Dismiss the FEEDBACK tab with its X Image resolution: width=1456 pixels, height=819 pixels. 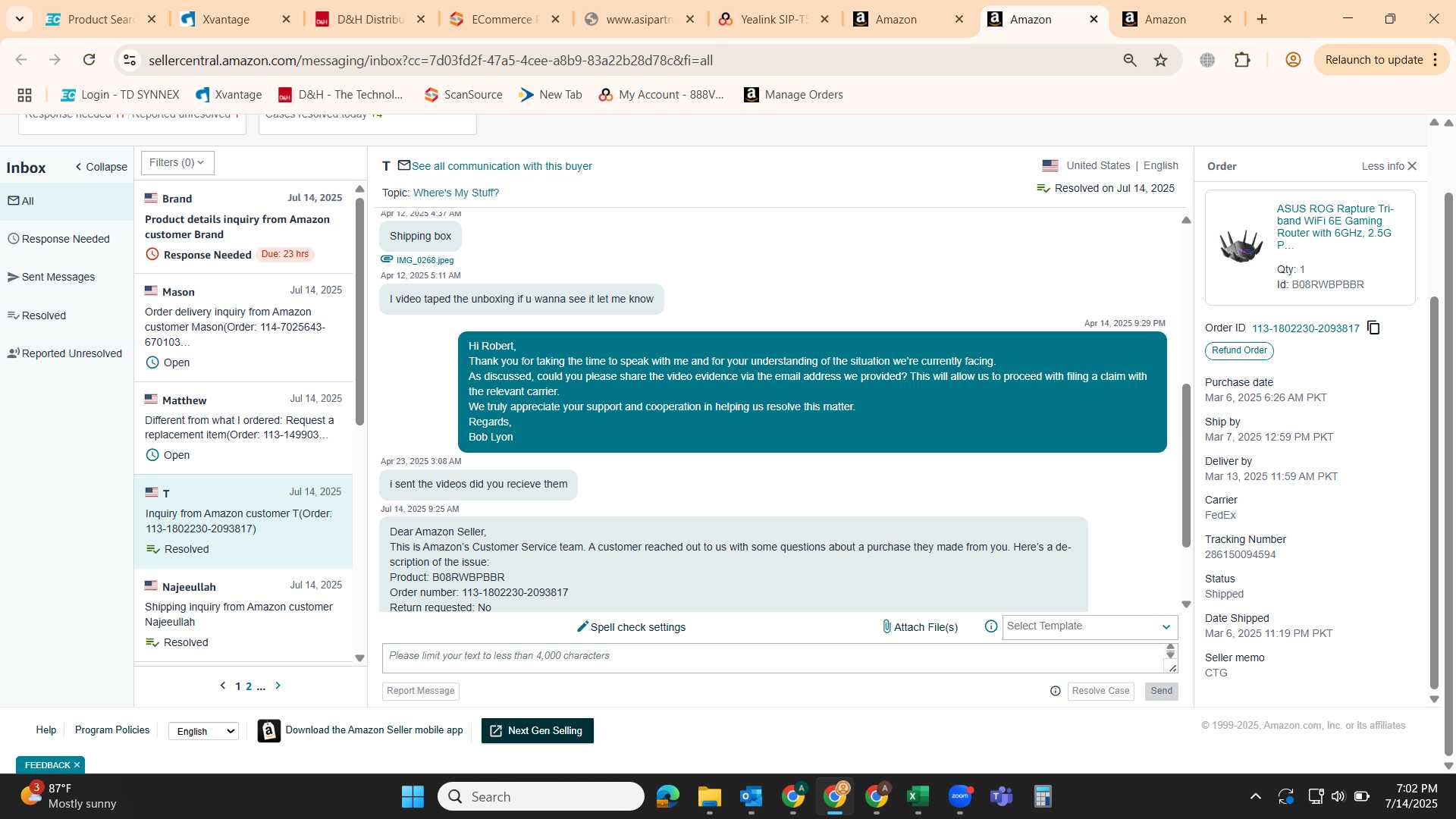tap(77, 765)
